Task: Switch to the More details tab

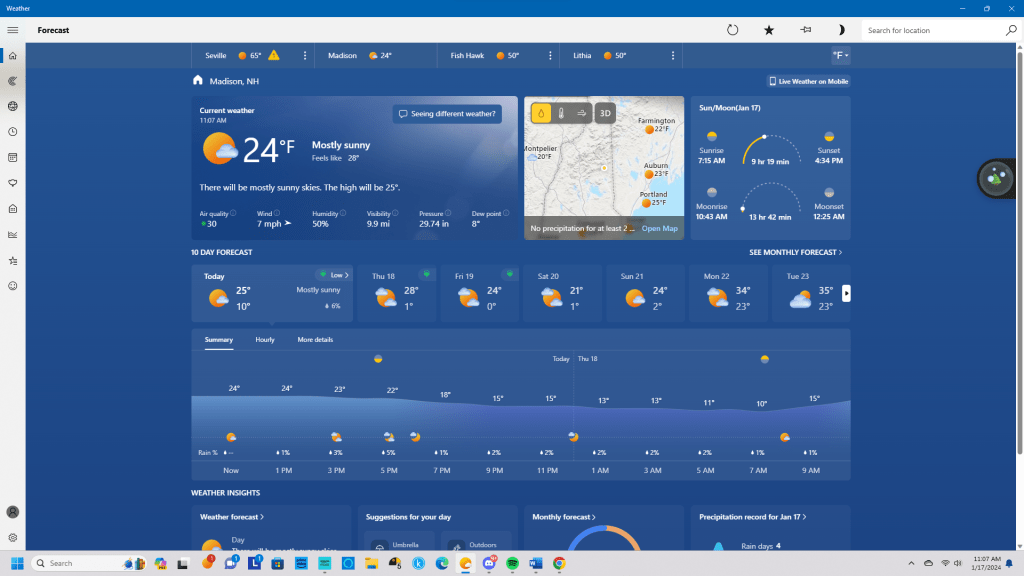Action: pos(315,340)
